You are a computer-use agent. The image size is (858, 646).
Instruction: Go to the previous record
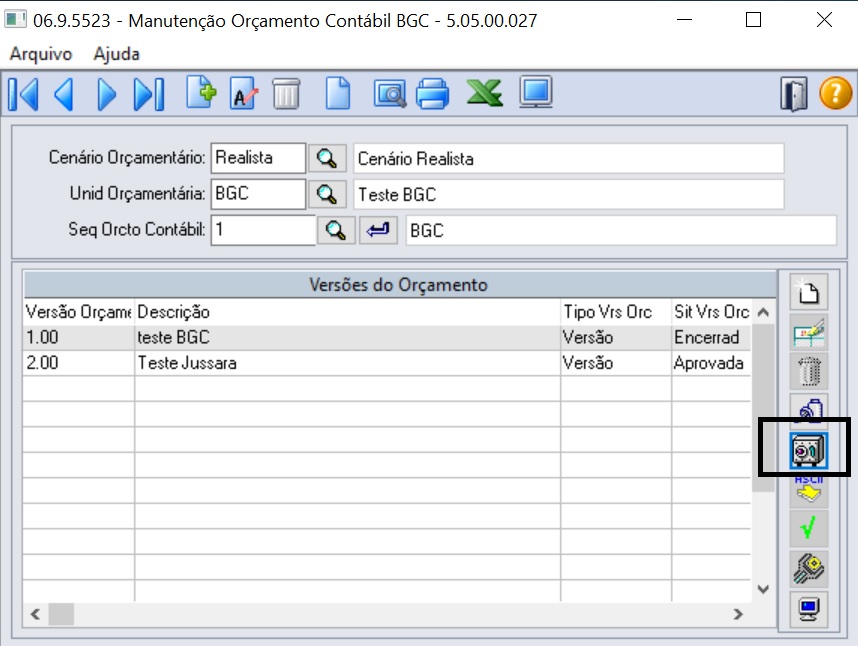(63, 94)
